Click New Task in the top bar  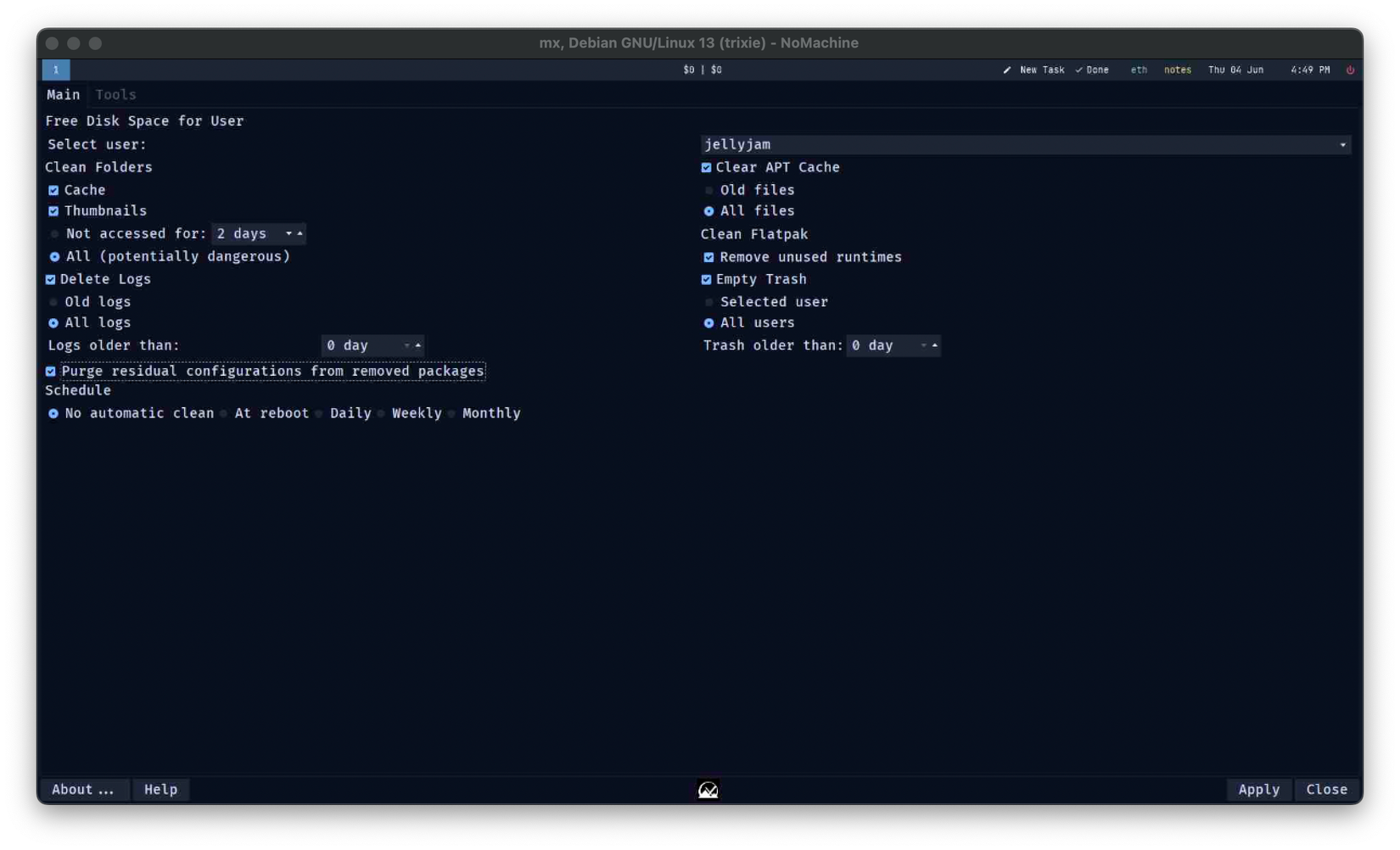pos(1042,70)
